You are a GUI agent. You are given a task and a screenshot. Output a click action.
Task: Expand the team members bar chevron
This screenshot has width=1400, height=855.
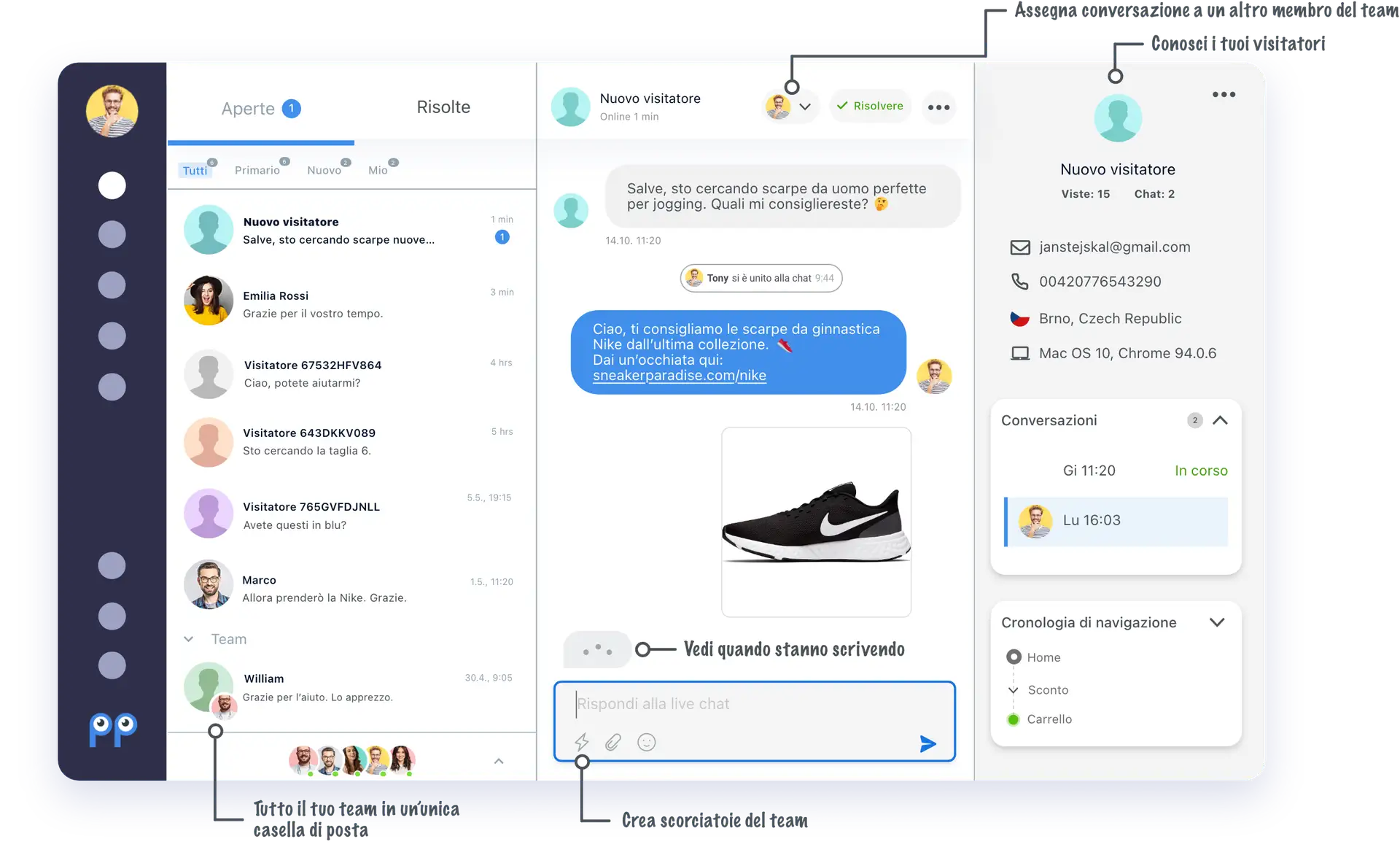point(499,761)
